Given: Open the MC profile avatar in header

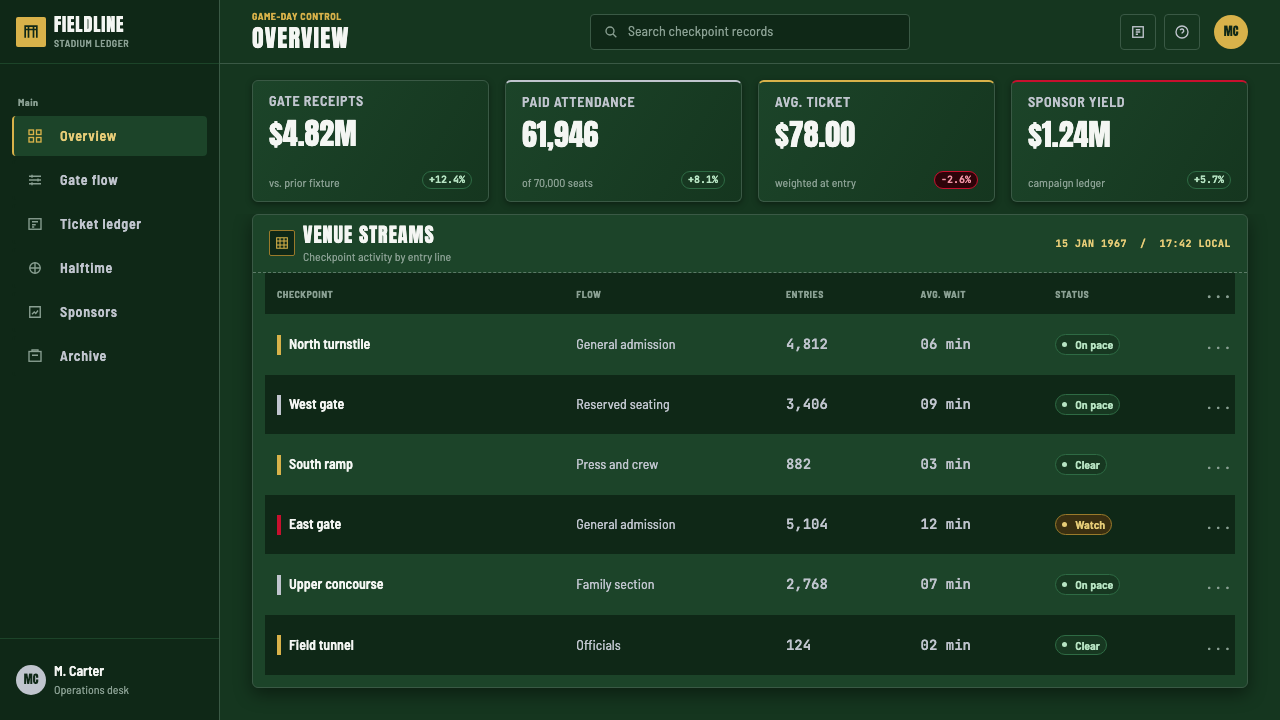Looking at the screenshot, I should tap(1231, 32).
